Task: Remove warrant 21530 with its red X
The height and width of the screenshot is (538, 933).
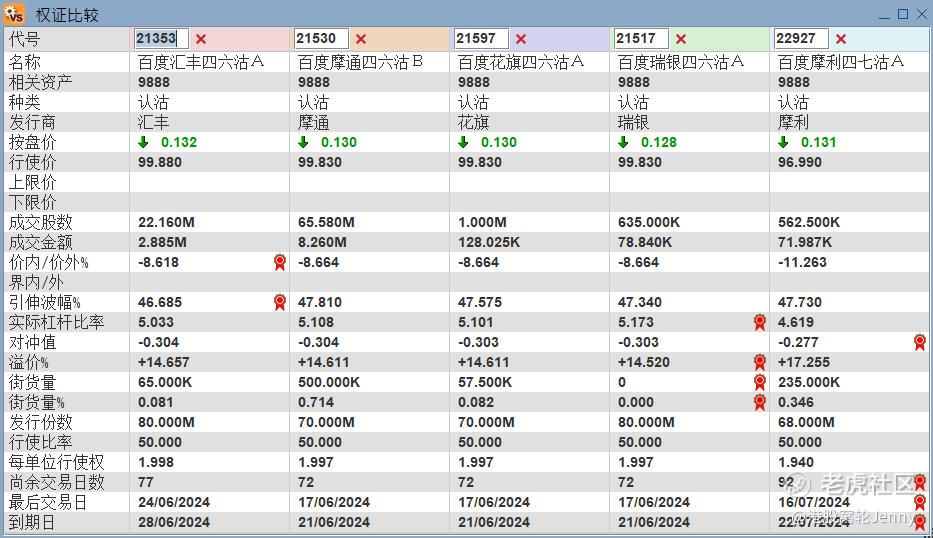Action: pos(361,39)
